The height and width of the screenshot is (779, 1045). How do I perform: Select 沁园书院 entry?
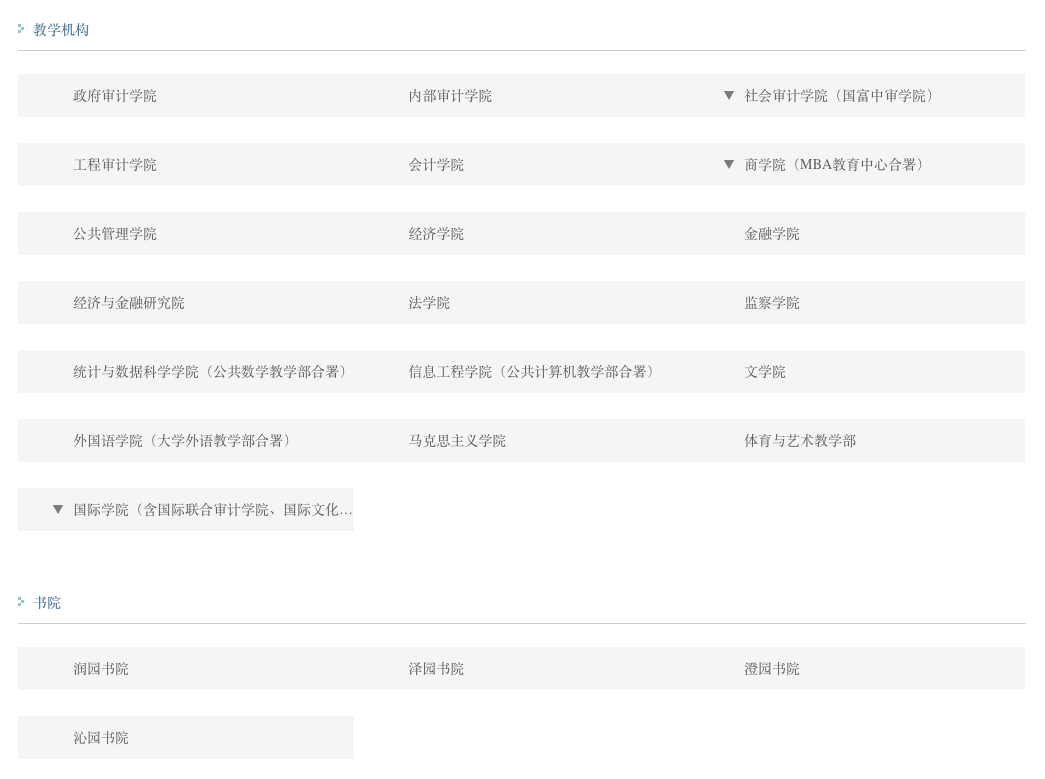pyautogui.click(x=101, y=738)
